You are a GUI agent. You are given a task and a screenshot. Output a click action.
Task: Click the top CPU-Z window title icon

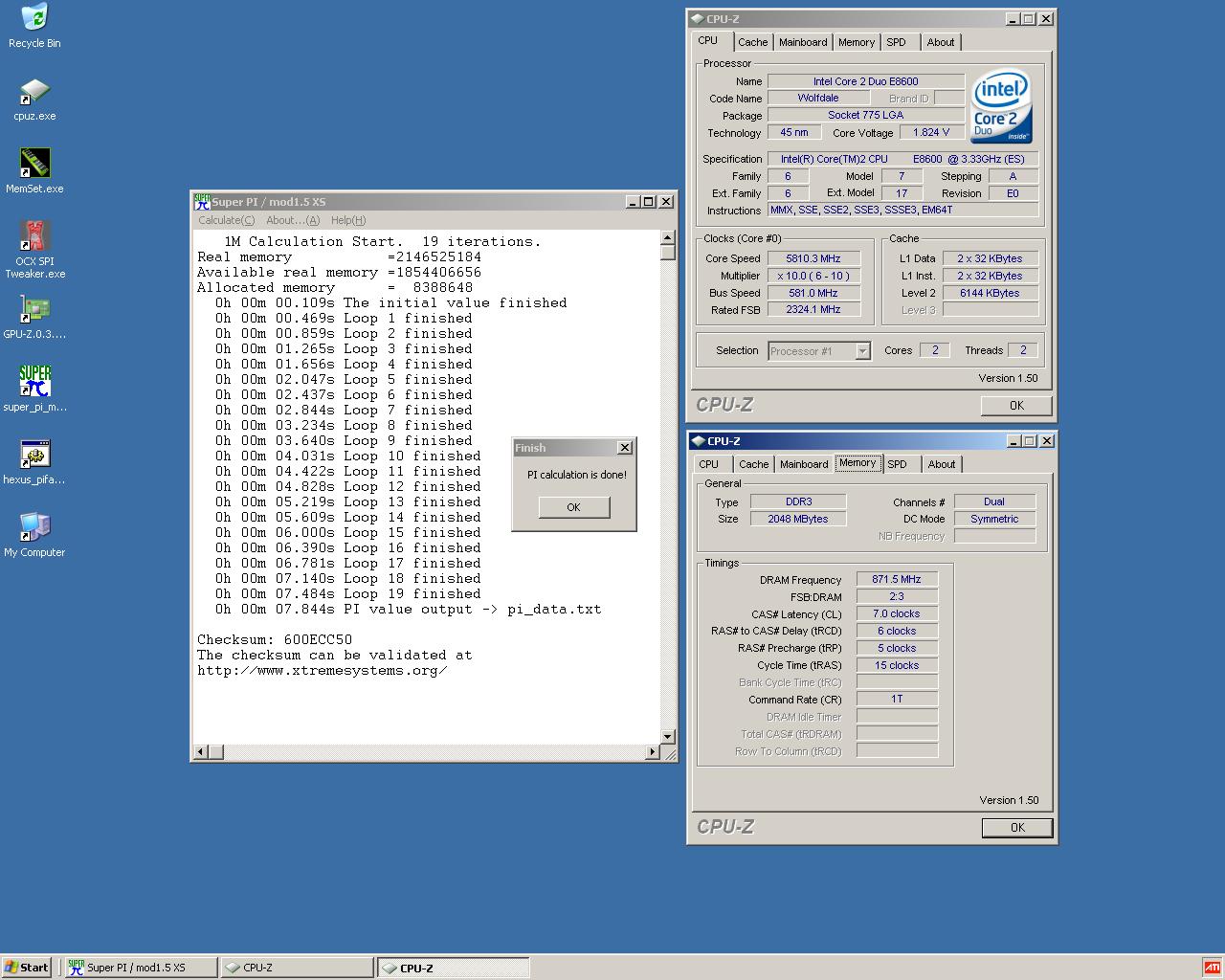(697, 18)
